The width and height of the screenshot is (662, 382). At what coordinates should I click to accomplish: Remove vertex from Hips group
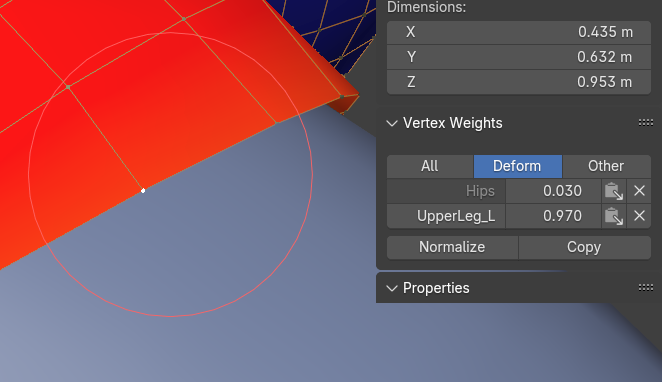click(x=639, y=191)
